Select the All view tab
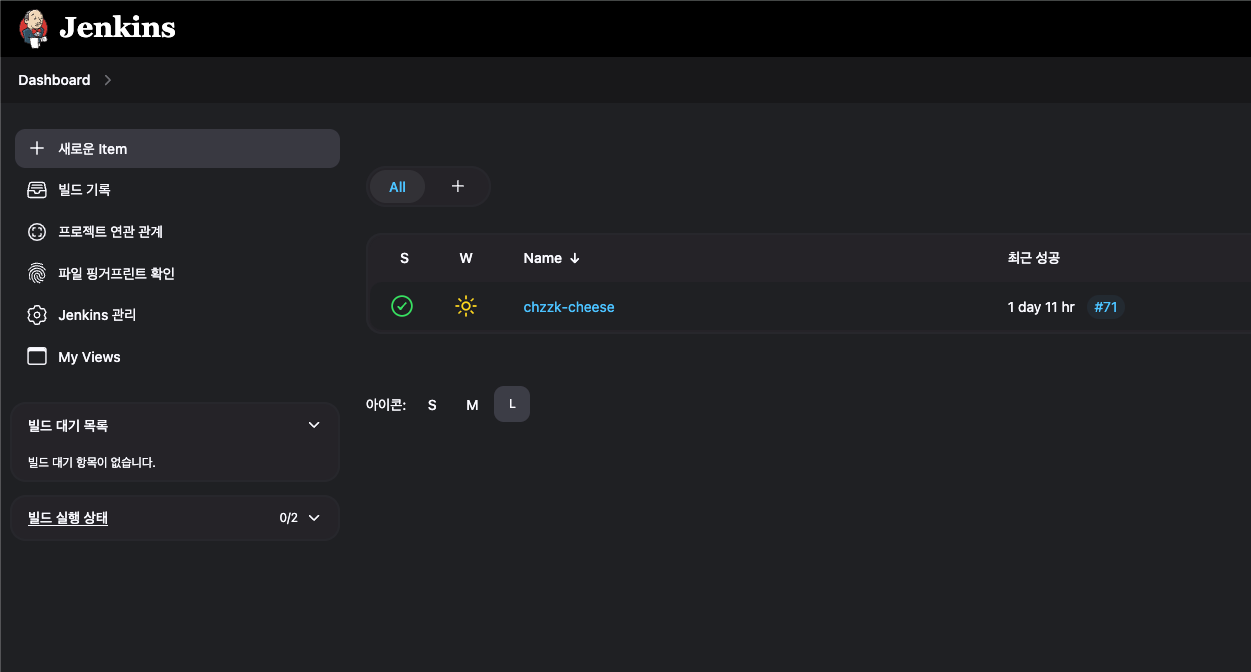Screen dimensions: 1251x672 (397, 187)
